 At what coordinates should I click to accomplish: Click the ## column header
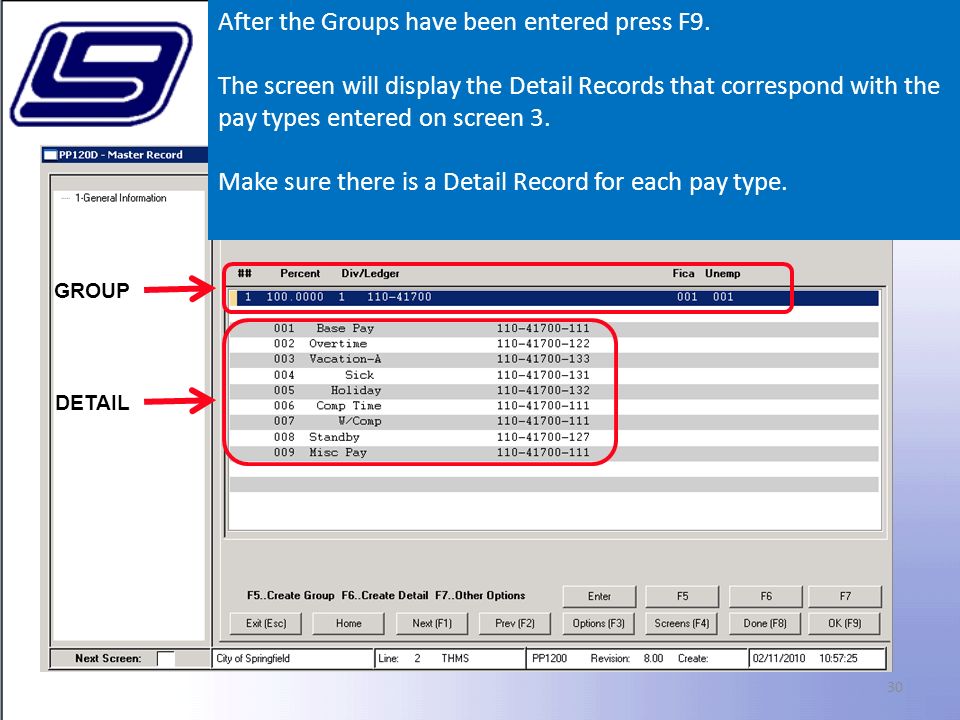tap(244, 274)
